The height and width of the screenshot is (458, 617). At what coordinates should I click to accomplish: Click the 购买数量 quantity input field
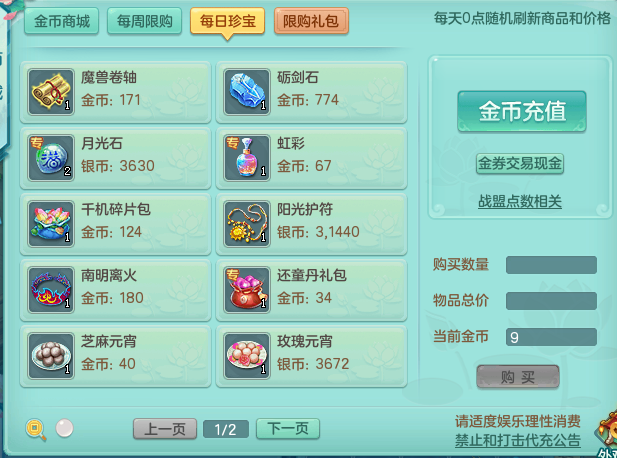pos(551,265)
